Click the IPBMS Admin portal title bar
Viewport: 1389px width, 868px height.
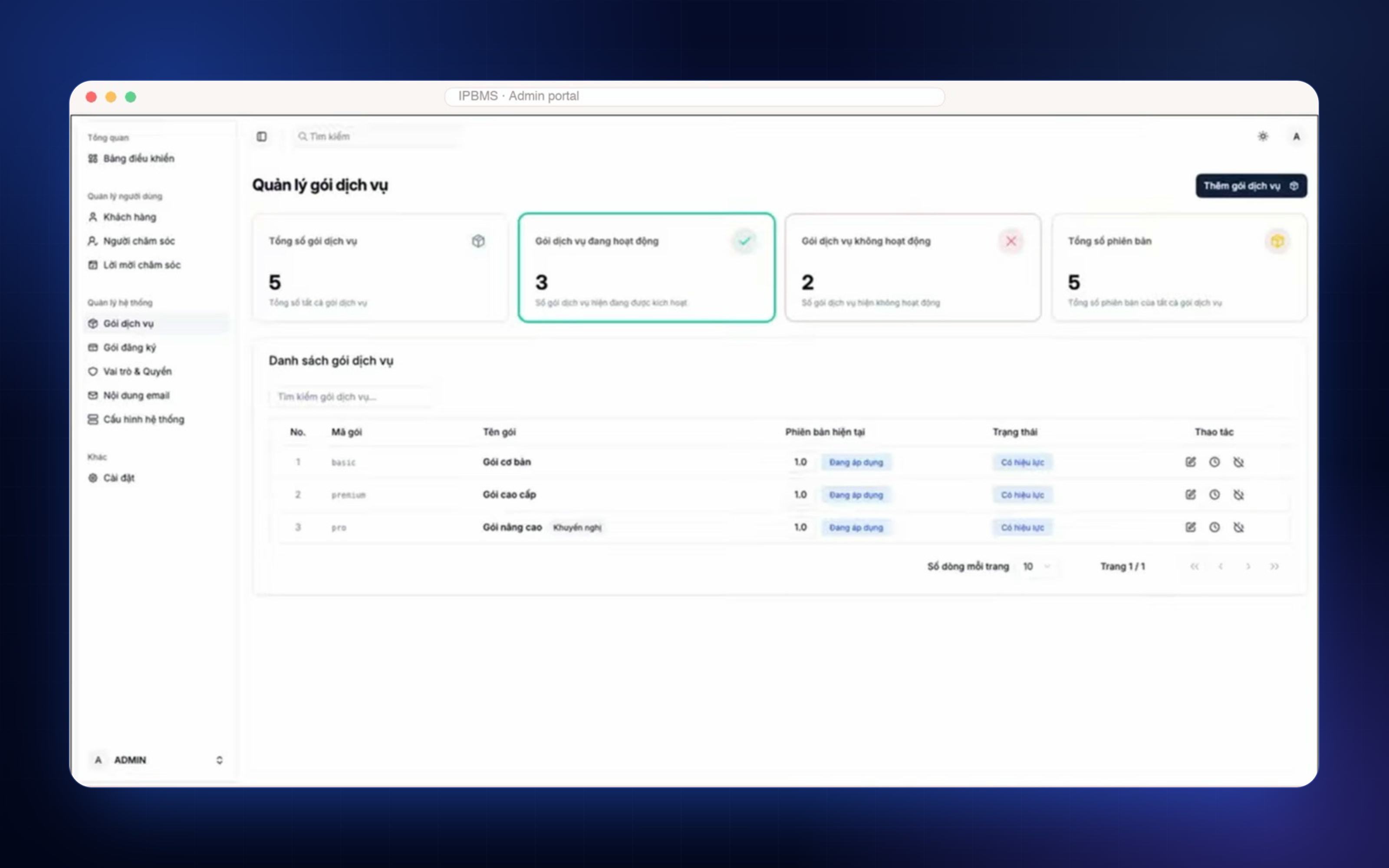(694, 96)
